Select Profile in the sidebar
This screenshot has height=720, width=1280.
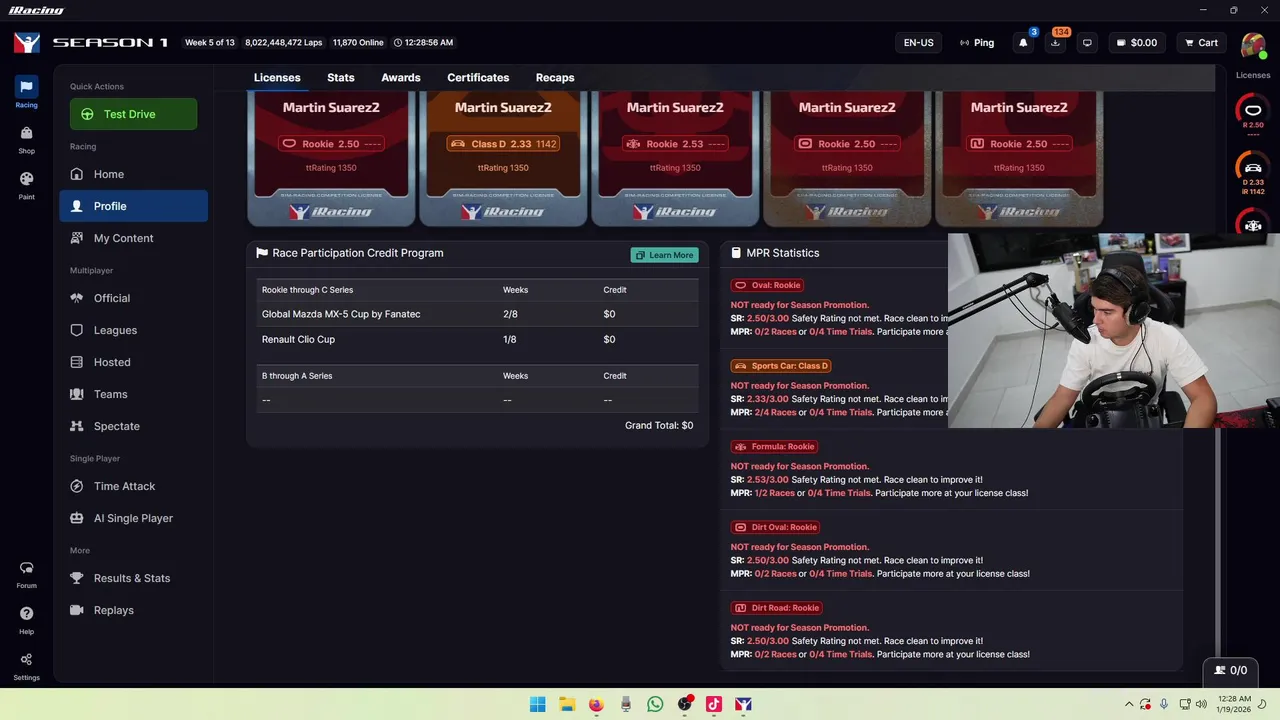pyautogui.click(x=133, y=206)
